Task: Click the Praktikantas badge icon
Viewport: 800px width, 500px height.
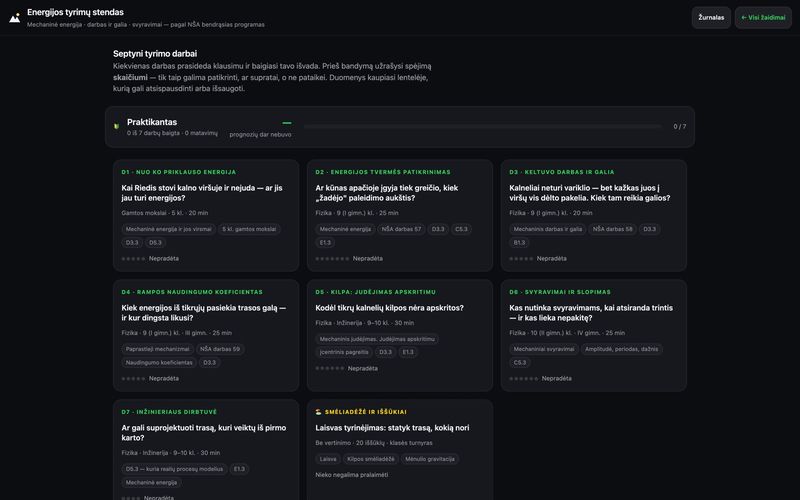Action: click(116, 126)
